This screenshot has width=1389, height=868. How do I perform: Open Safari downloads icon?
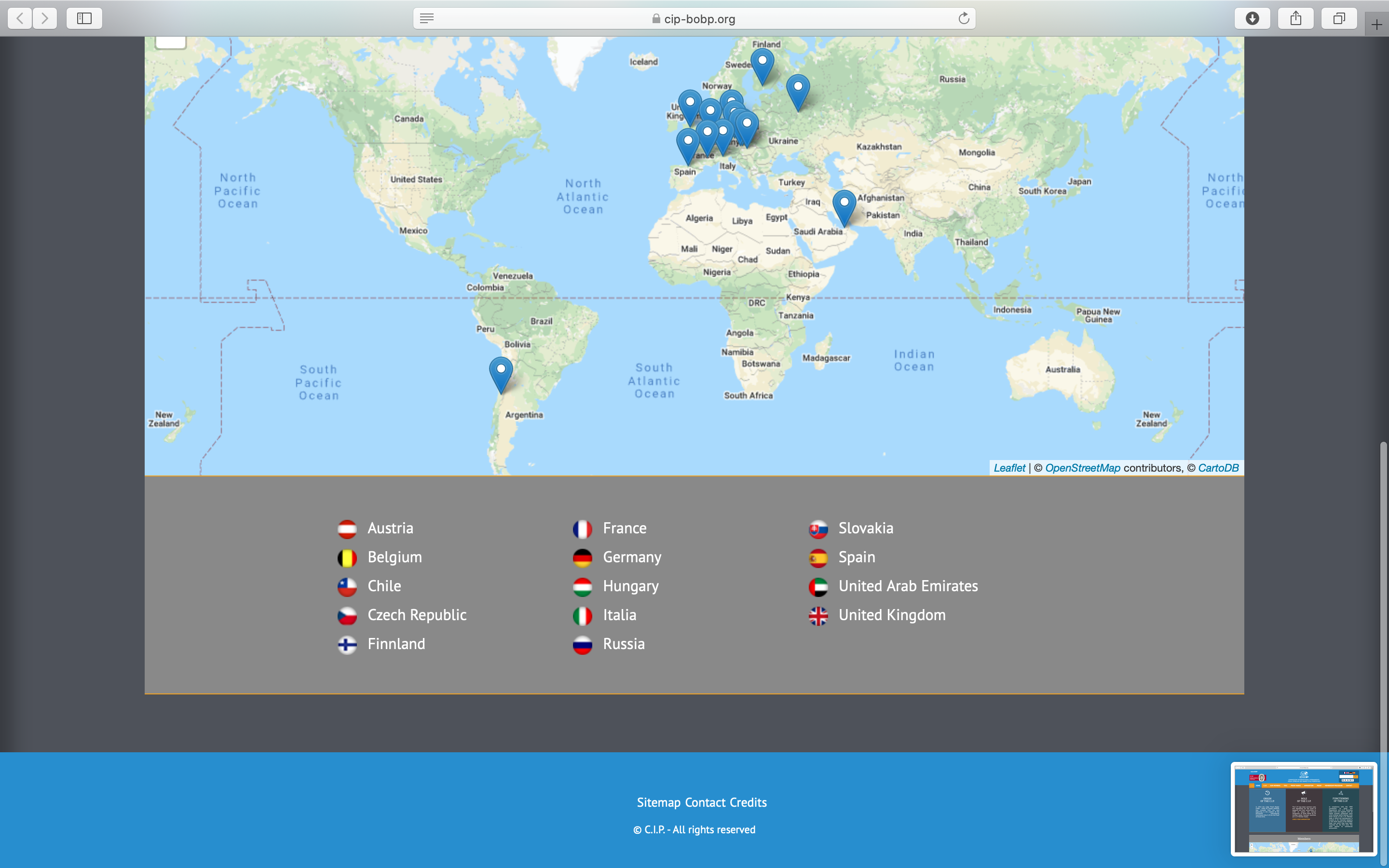click(x=1253, y=18)
